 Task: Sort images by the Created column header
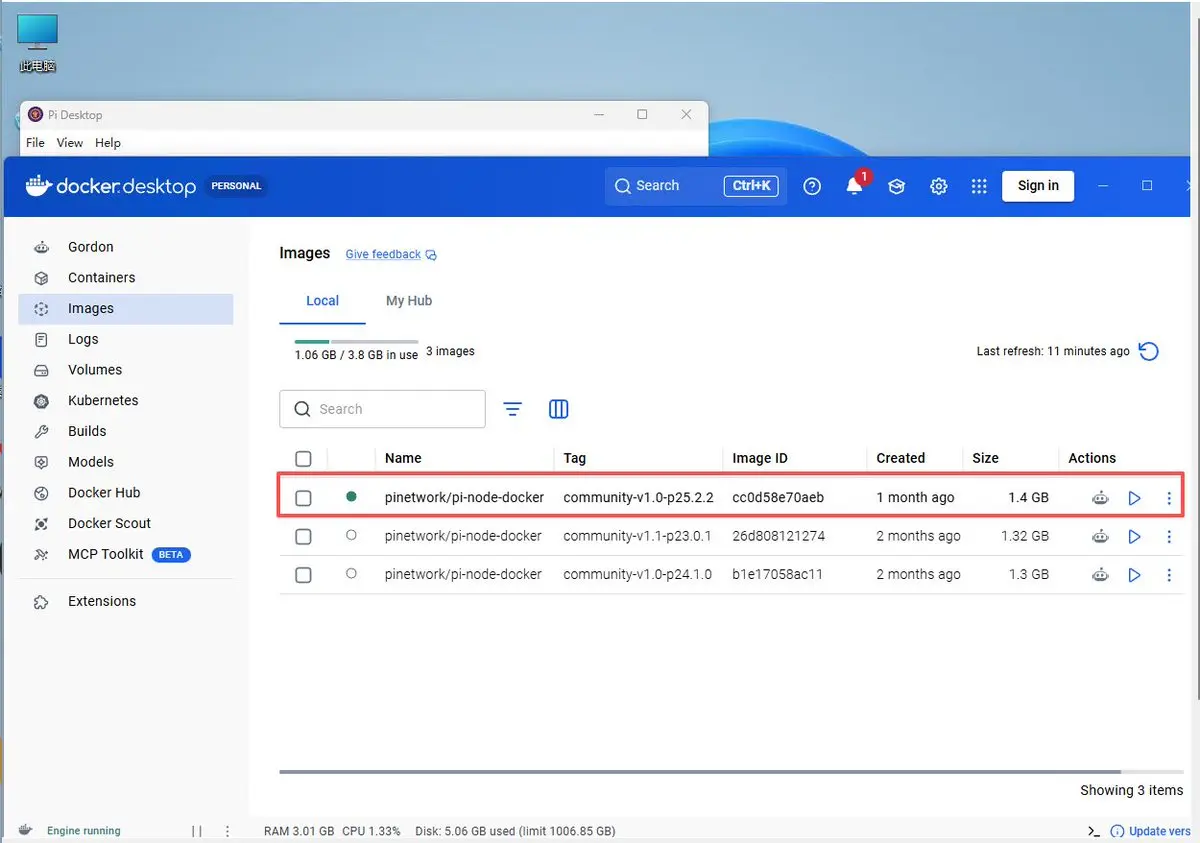(900, 458)
